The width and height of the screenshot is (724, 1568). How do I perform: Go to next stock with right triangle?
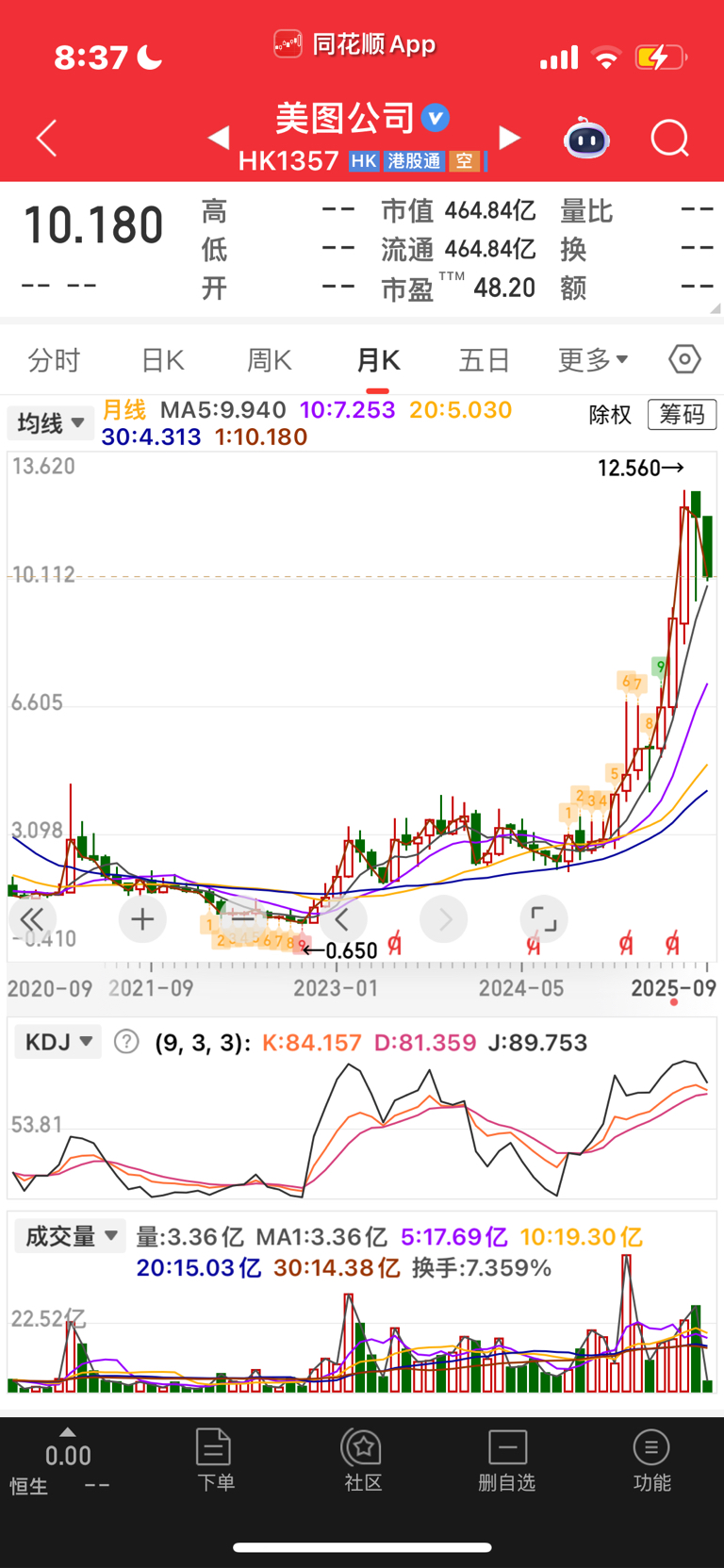click(509, 138)
